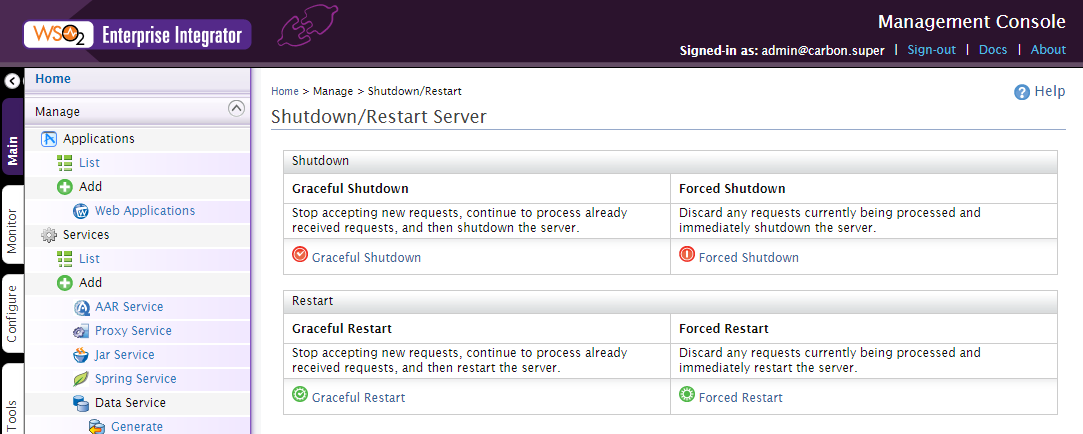
Task: Click the AAR Service icon
Action: (x=81, y=307)
